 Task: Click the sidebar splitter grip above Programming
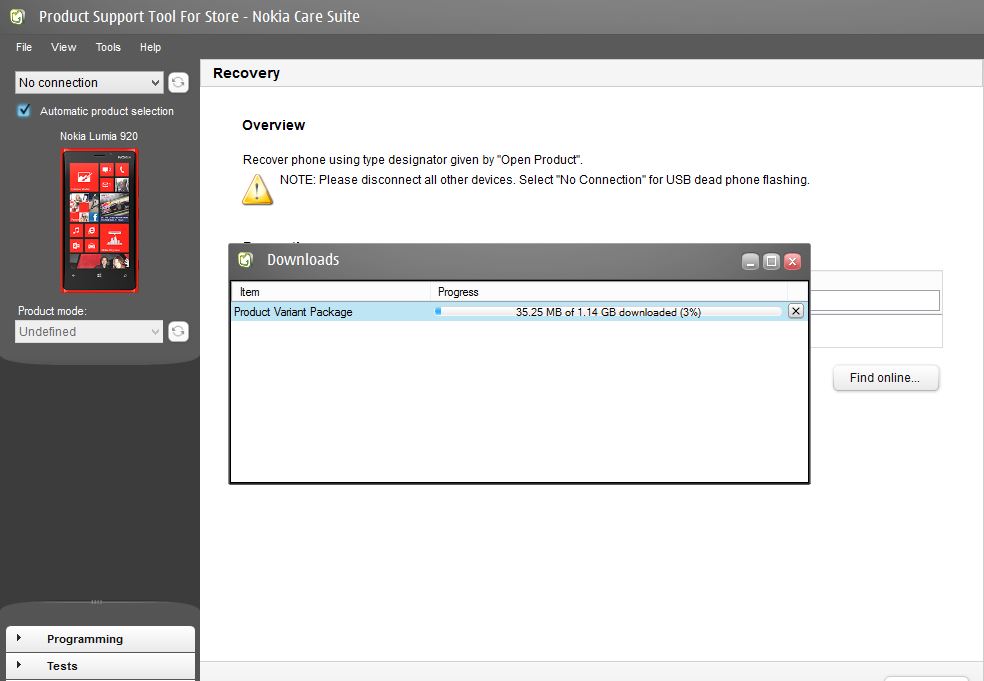[97, 602]
